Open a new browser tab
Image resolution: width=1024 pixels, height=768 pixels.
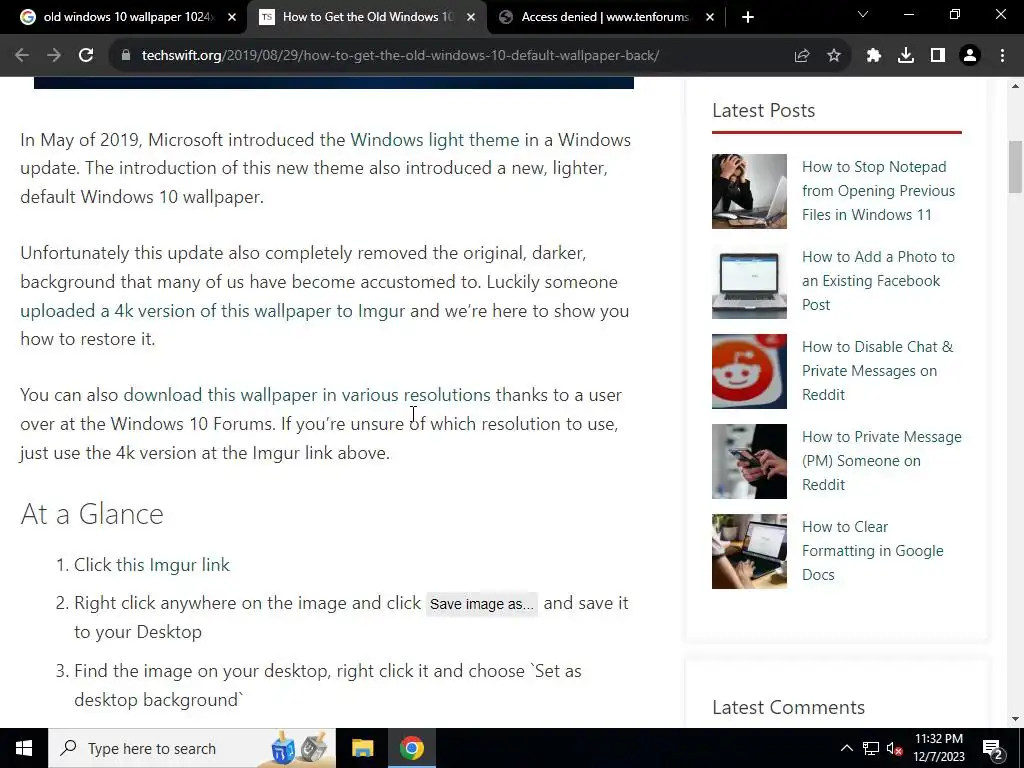748,17
